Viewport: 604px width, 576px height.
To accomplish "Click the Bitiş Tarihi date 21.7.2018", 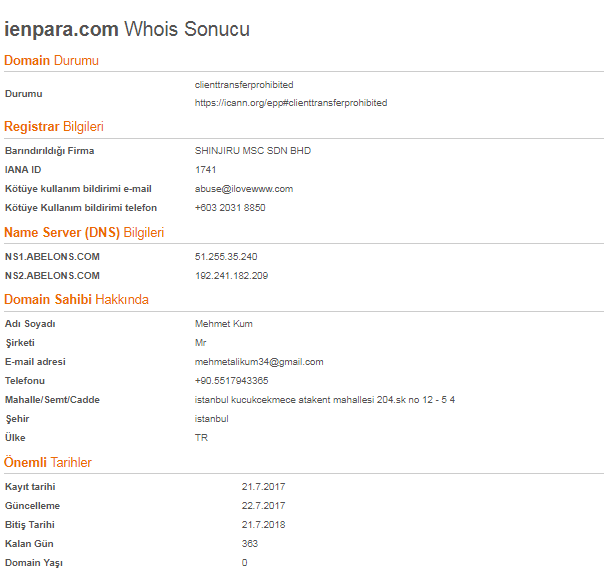I will point(263,525).
